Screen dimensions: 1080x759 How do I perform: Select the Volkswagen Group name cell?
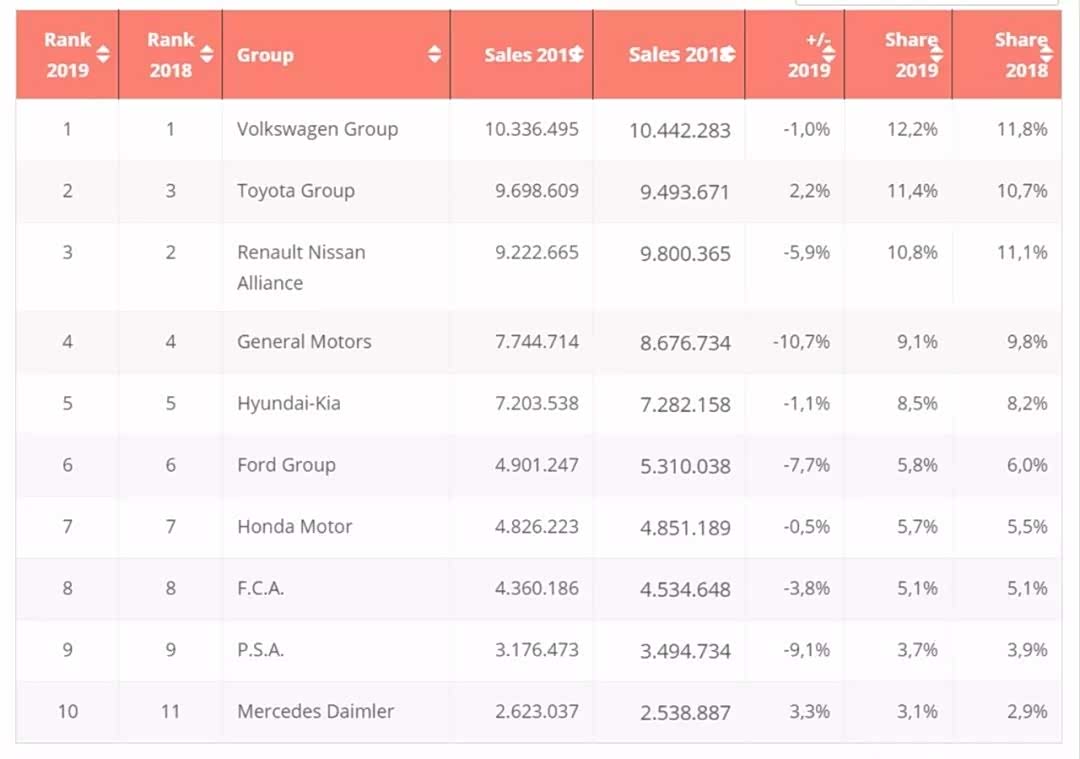click(317, 129)
